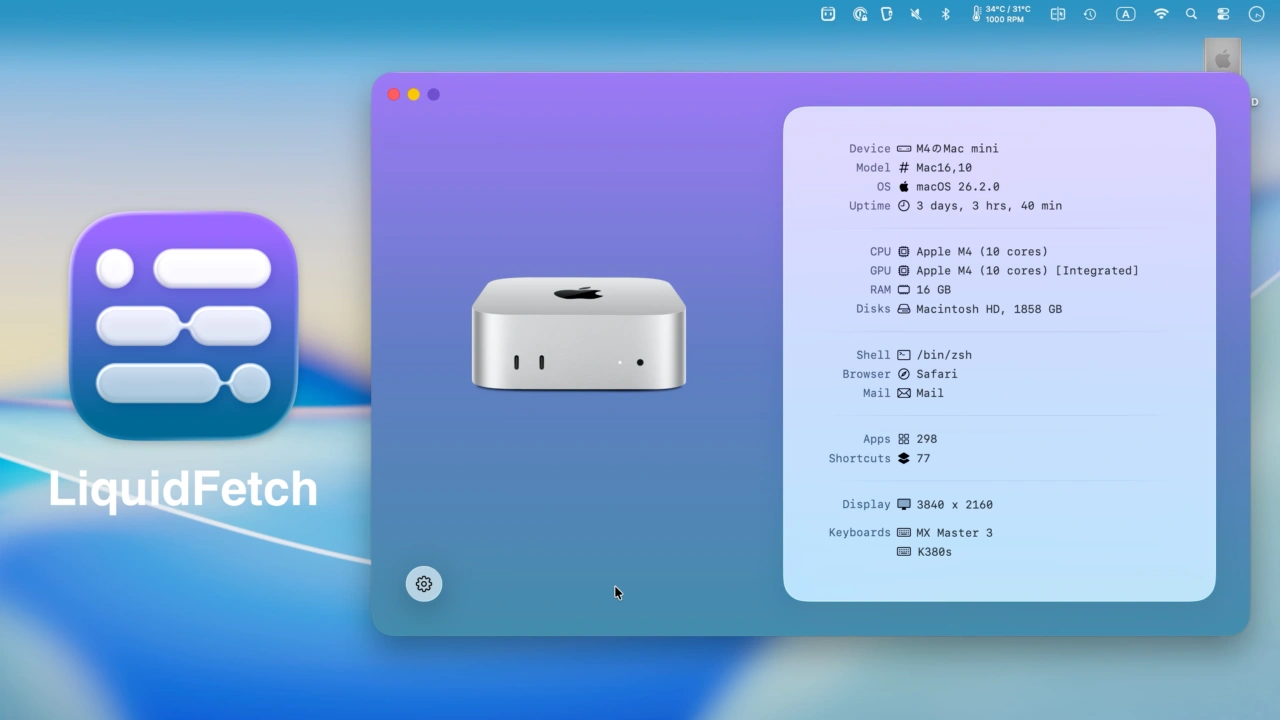Open Spotlight search from the menu bar
This screenshot has height=720, width=1280.
coord(1191,14)
